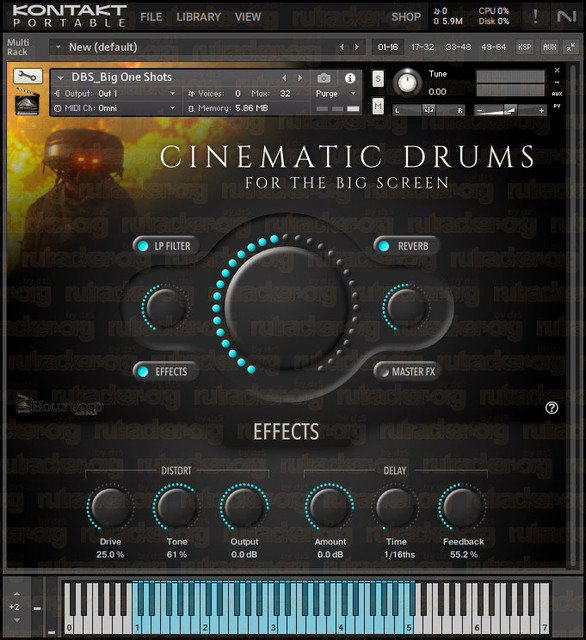Viewport: 586px width, 640px height.
Task: Show instrument info with the i icon
Action: (x=350, y=78)
